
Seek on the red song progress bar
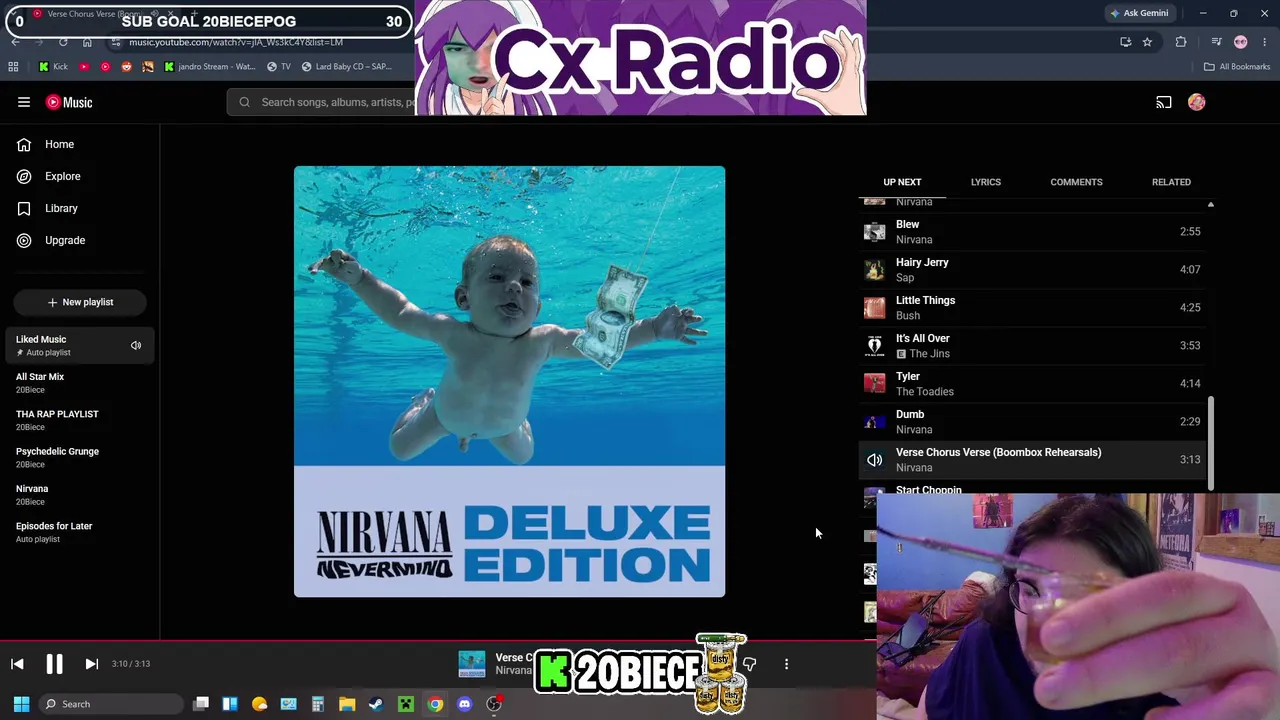coord(438,641)
